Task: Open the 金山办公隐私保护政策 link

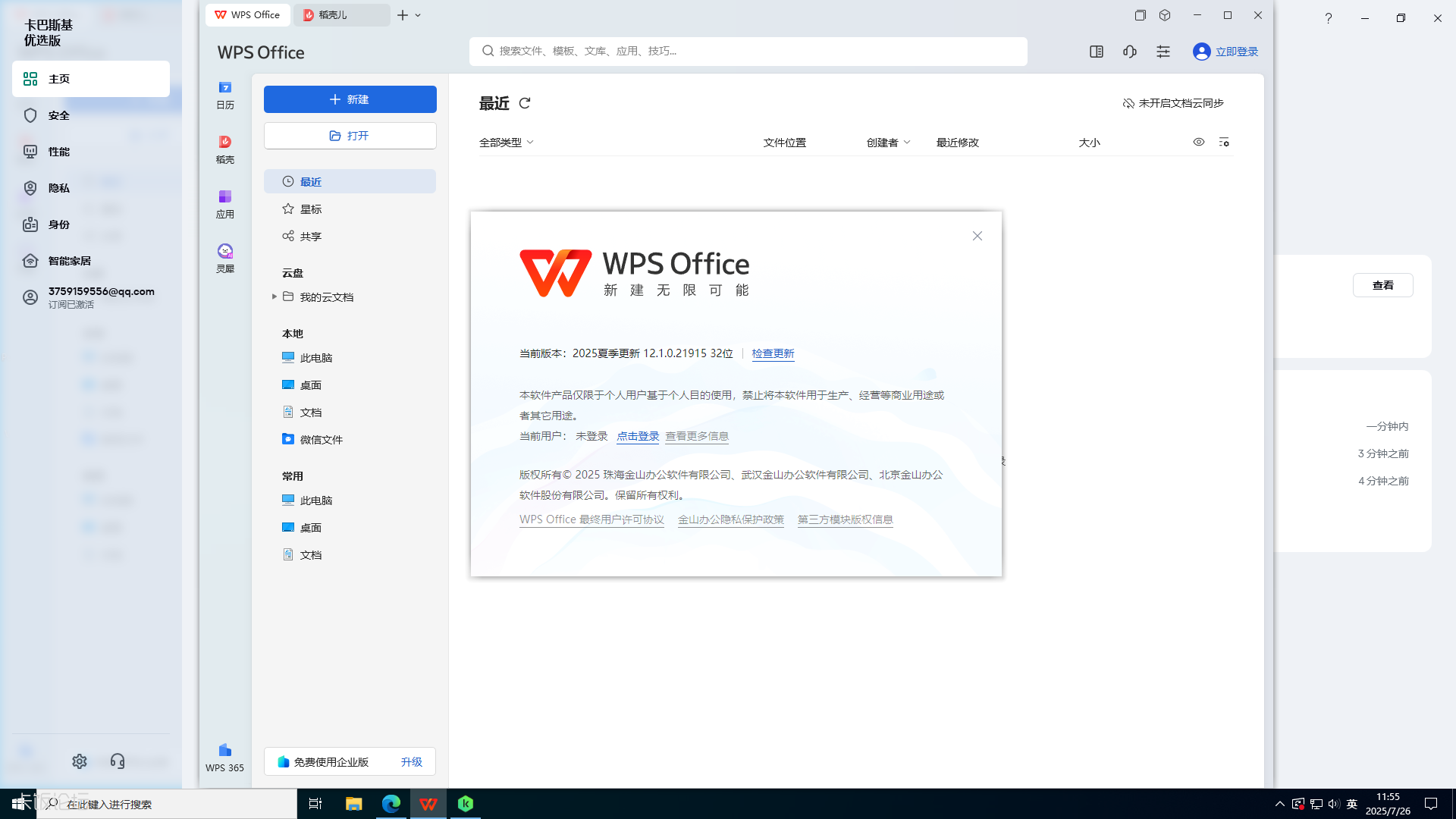Action: [731, 519]
